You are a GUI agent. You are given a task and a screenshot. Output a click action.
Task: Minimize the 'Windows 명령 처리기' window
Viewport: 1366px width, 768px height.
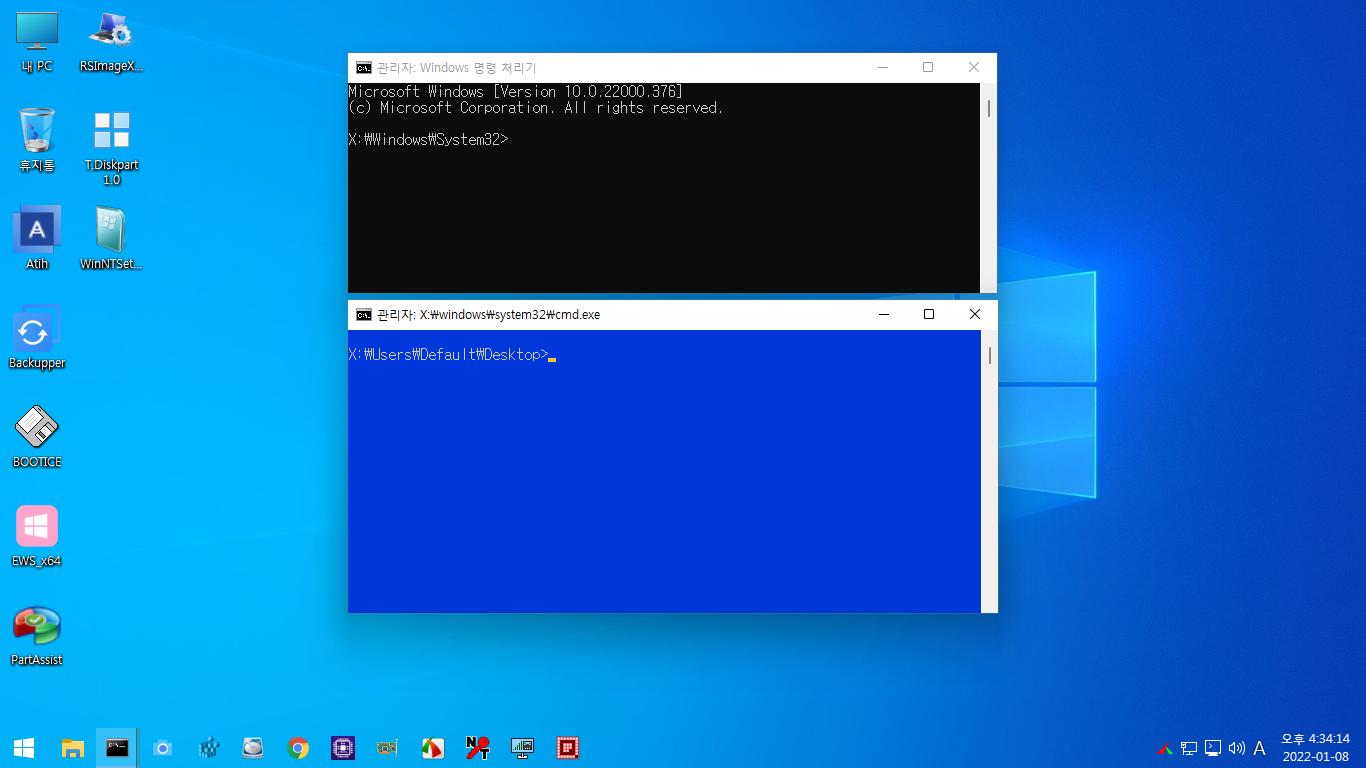[x=883, y=68]
